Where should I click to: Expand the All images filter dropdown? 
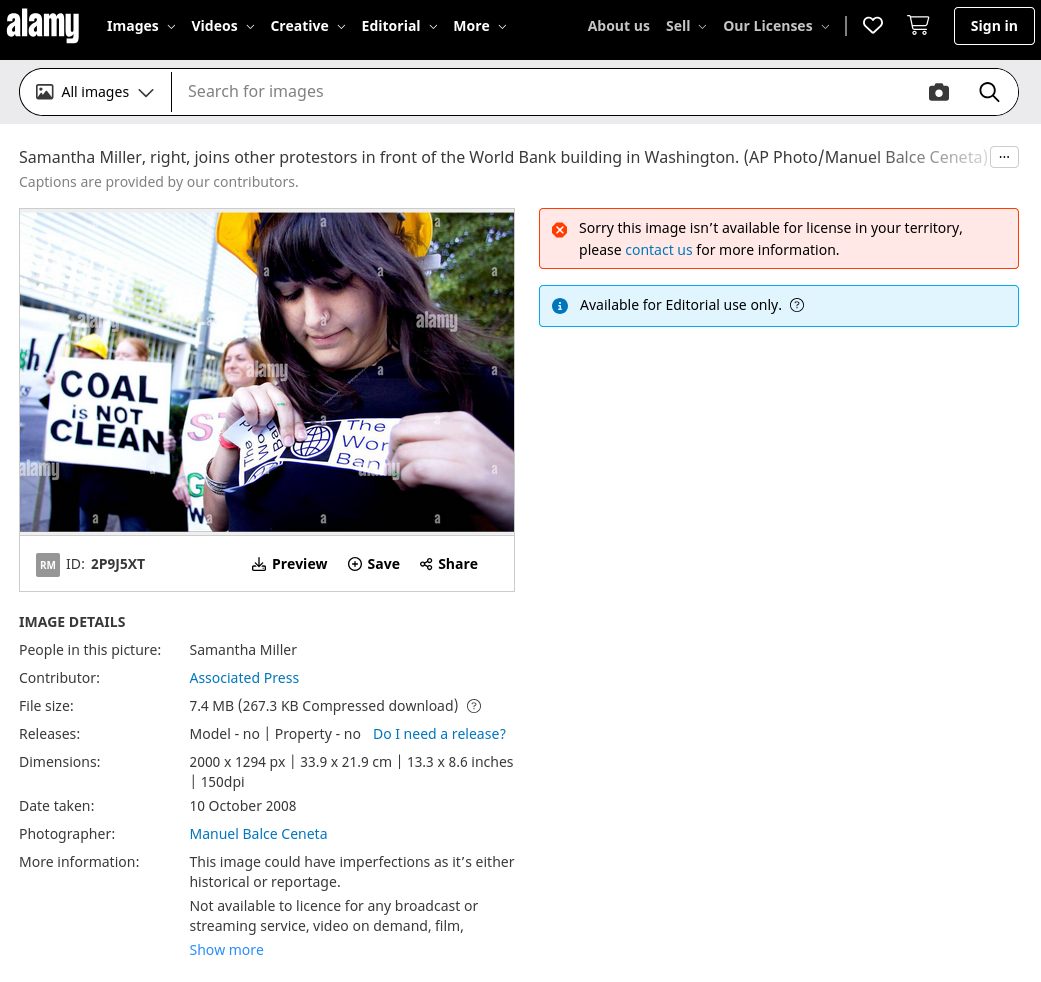pos(96,92)
